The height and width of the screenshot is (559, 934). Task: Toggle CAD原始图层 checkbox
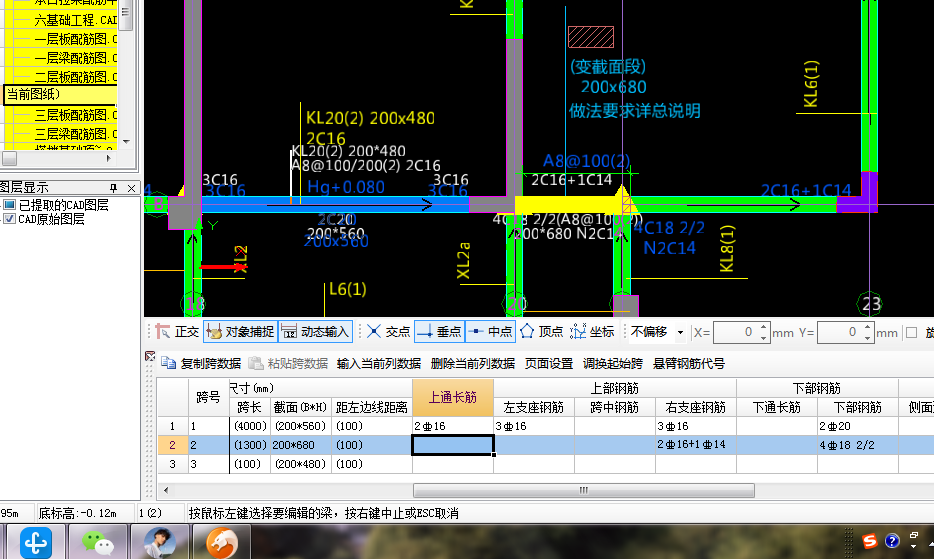click(x=10, y=219)
